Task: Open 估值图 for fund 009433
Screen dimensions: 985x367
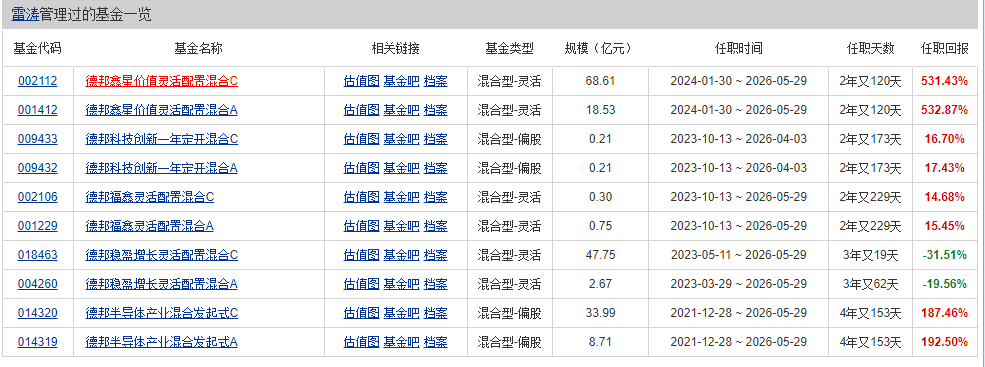Action: click(x=361, y=139)
